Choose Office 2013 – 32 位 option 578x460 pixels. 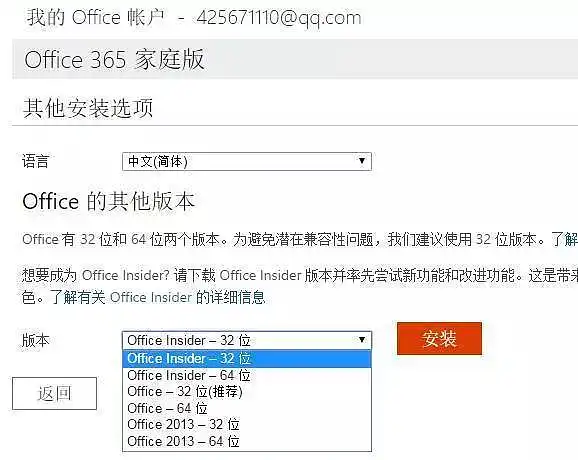[x=247, y=424]
